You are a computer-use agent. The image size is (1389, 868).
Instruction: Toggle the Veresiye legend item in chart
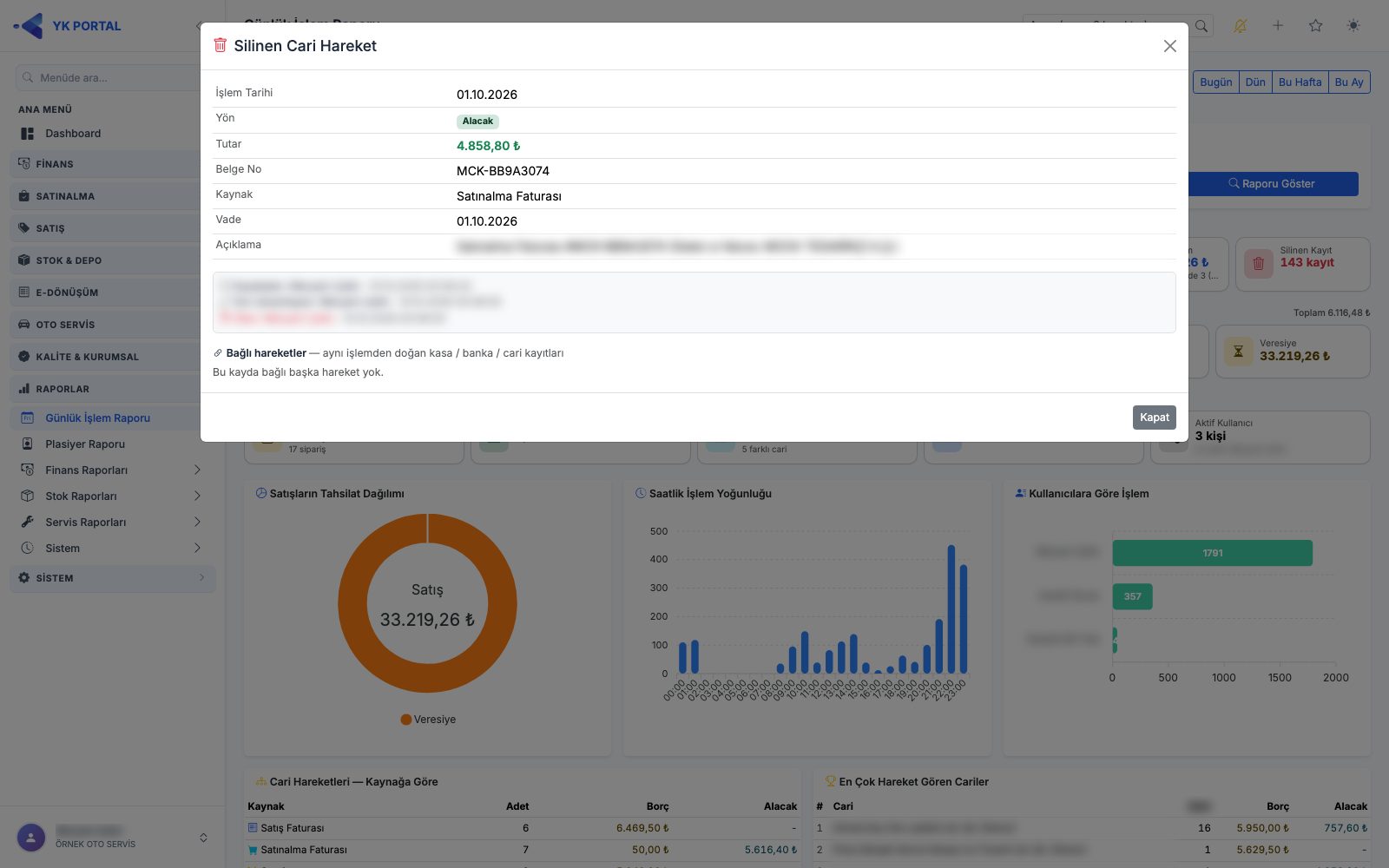[x=428, y=720]
